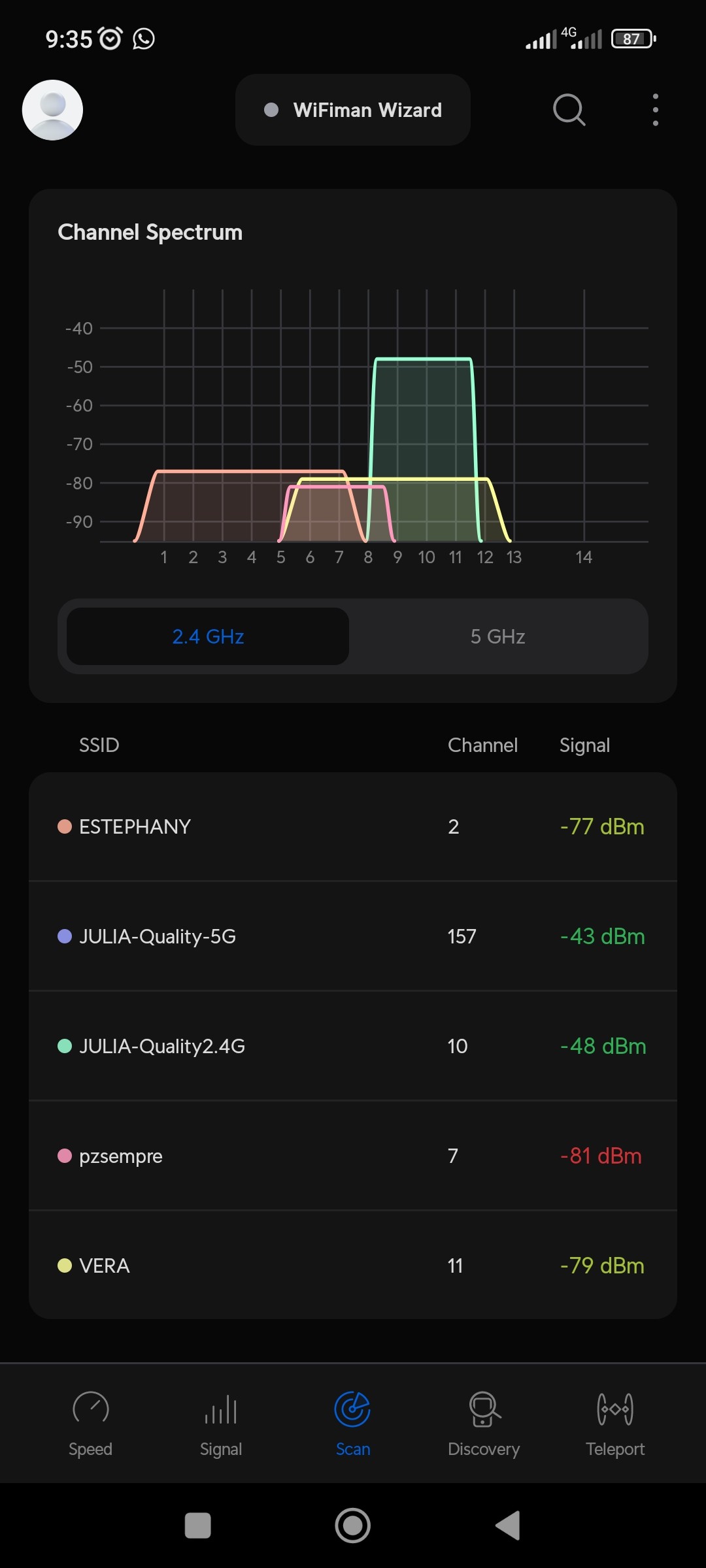
Task: Open the pzsempre network entry
Action: [x=353, y=1156]
